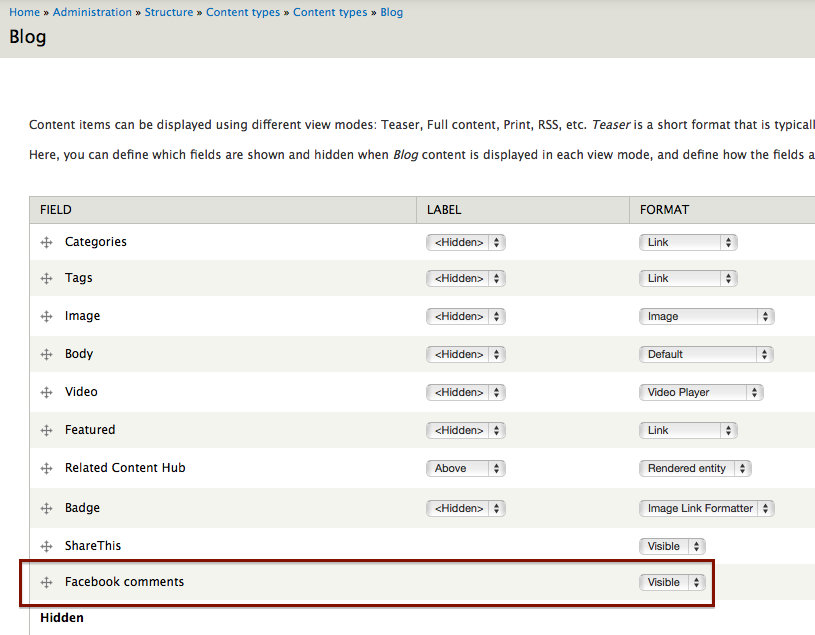Click the Badge row move icon
The width and height of the screenshot is (815, 635).
click(46, 509)
